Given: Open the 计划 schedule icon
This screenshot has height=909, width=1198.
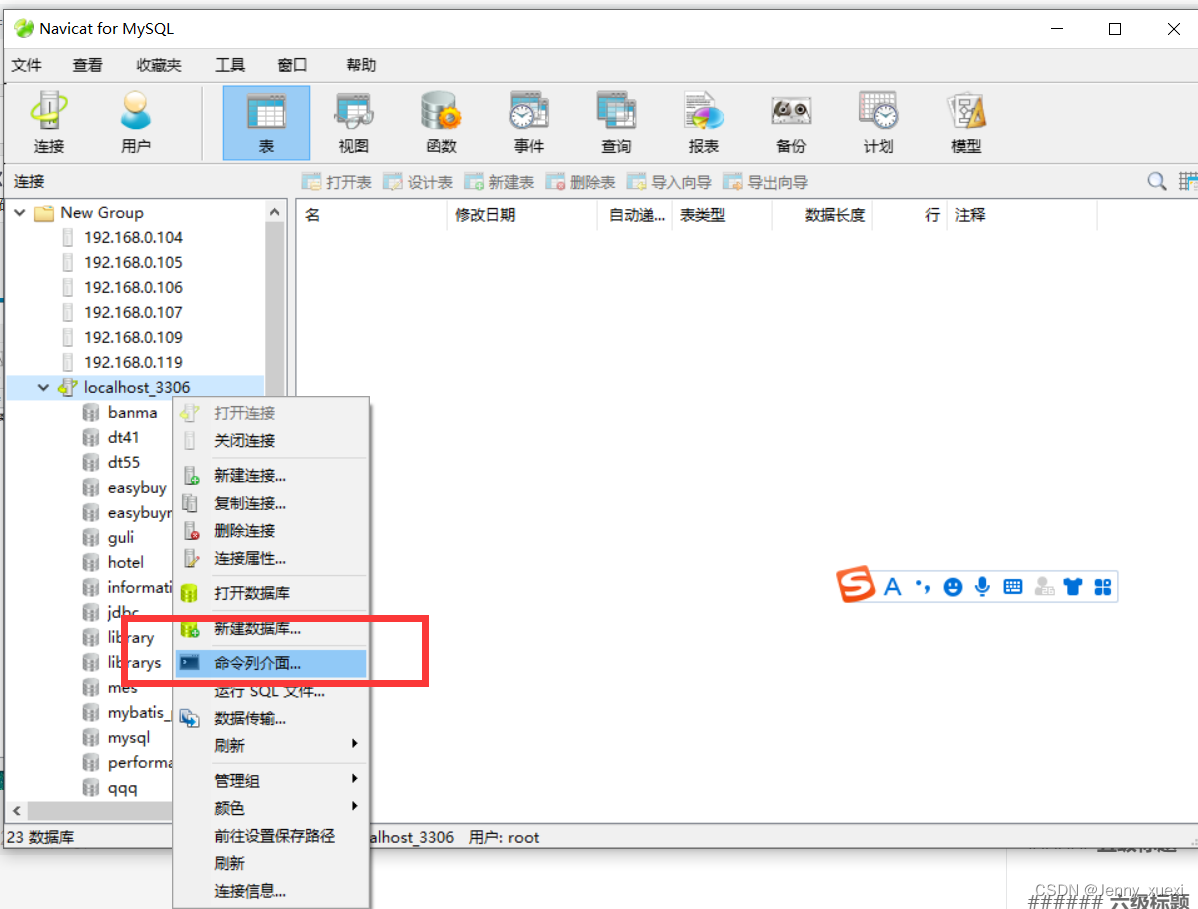Looking at the screenshot, I should pyautogui.click(x=879, y=122).
